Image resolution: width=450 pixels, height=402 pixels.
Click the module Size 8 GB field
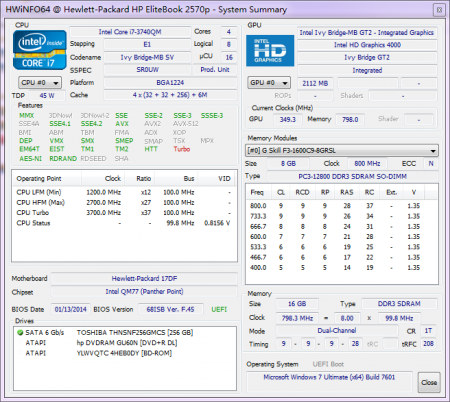[288, 164]
